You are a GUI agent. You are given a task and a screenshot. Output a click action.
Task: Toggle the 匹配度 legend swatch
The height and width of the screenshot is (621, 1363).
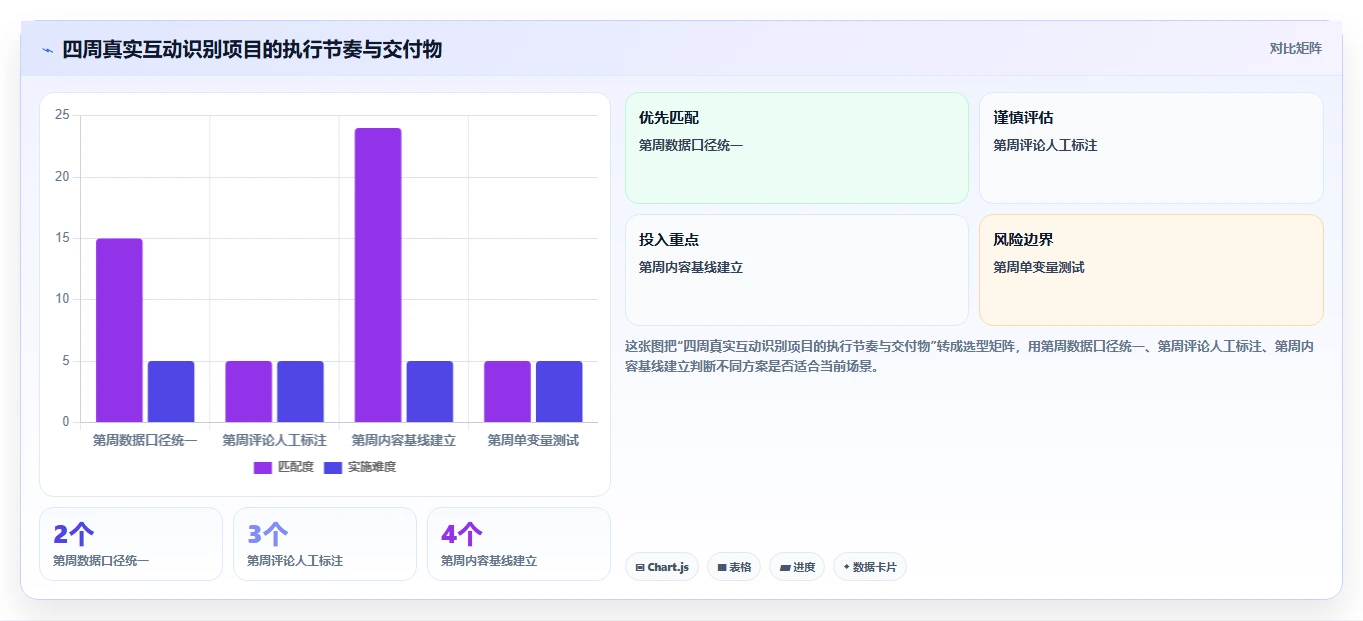tap(263, 468)
